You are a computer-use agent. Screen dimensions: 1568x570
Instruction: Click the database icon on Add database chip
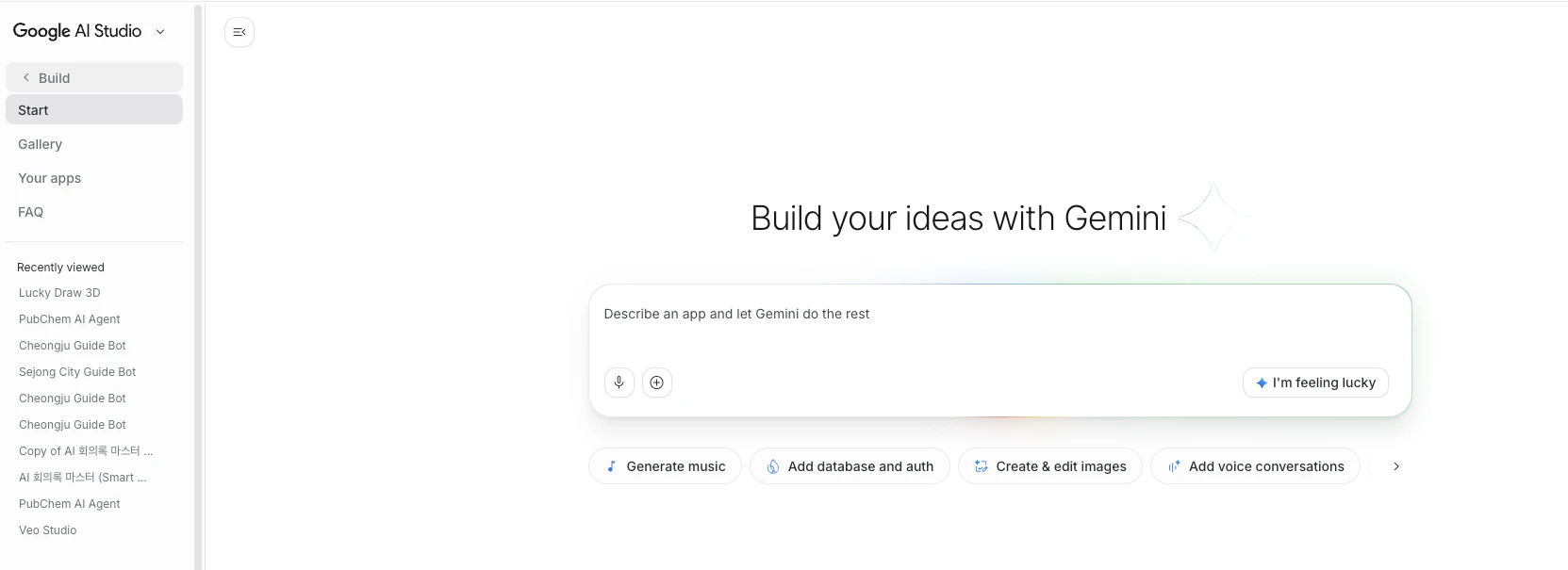773,466
